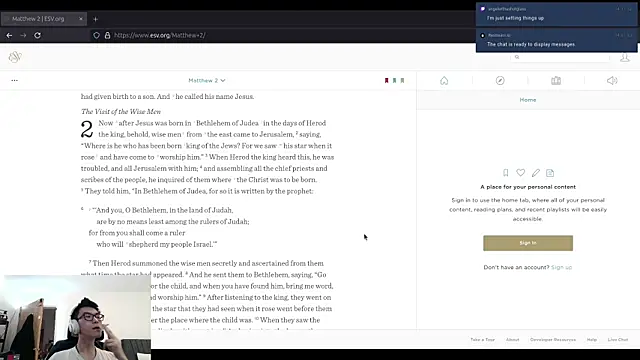Open the library books icon
640x360 pixels.
556,80
